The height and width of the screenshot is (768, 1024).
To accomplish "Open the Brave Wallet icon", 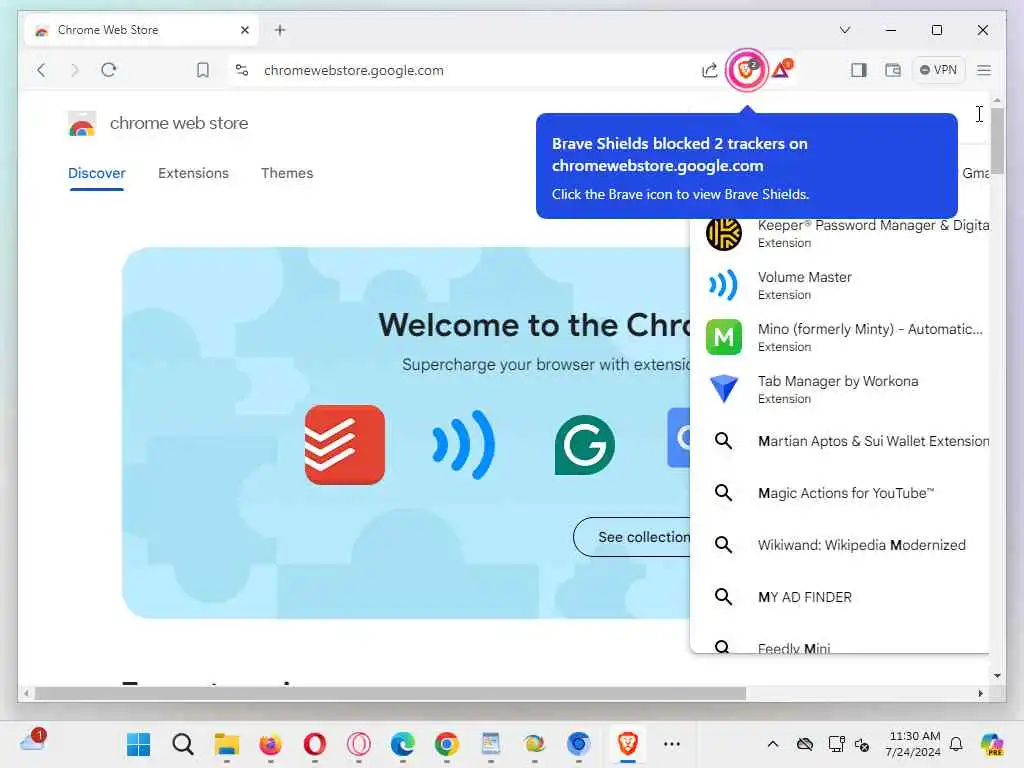I will pos(893,70).
